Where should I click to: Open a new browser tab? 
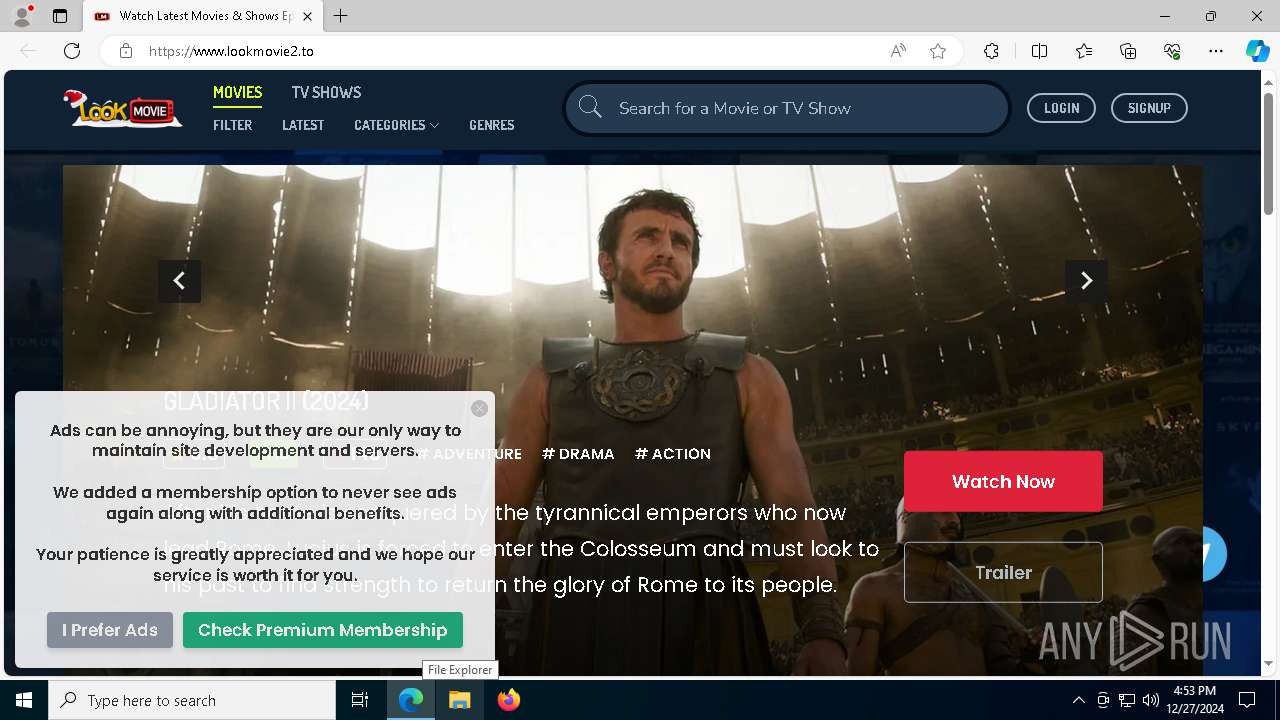coord(341,16)
